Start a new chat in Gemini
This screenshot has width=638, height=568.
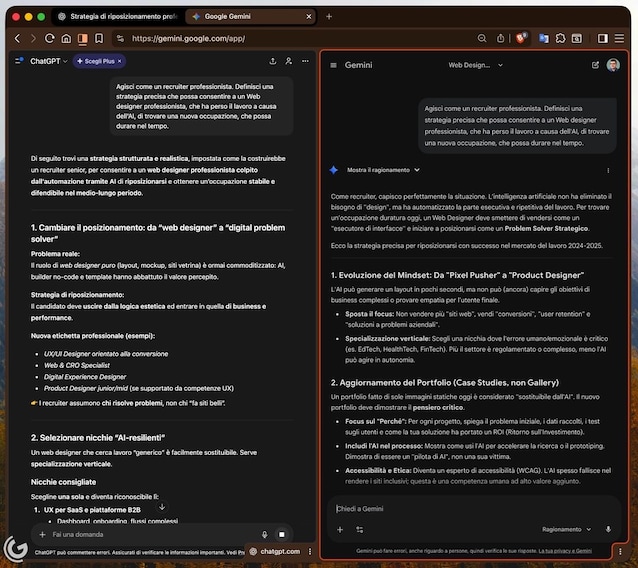pyautogui.click(x=595, y=65)
